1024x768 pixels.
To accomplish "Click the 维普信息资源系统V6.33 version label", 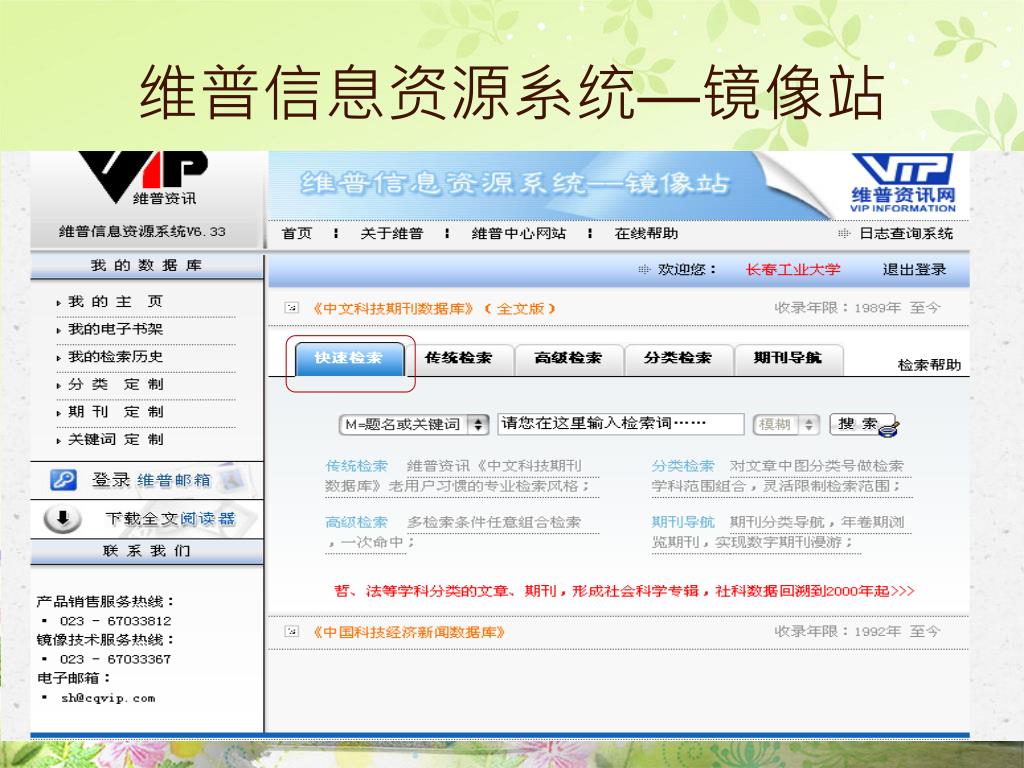I will pyautogui.click(x=142, y=231).
